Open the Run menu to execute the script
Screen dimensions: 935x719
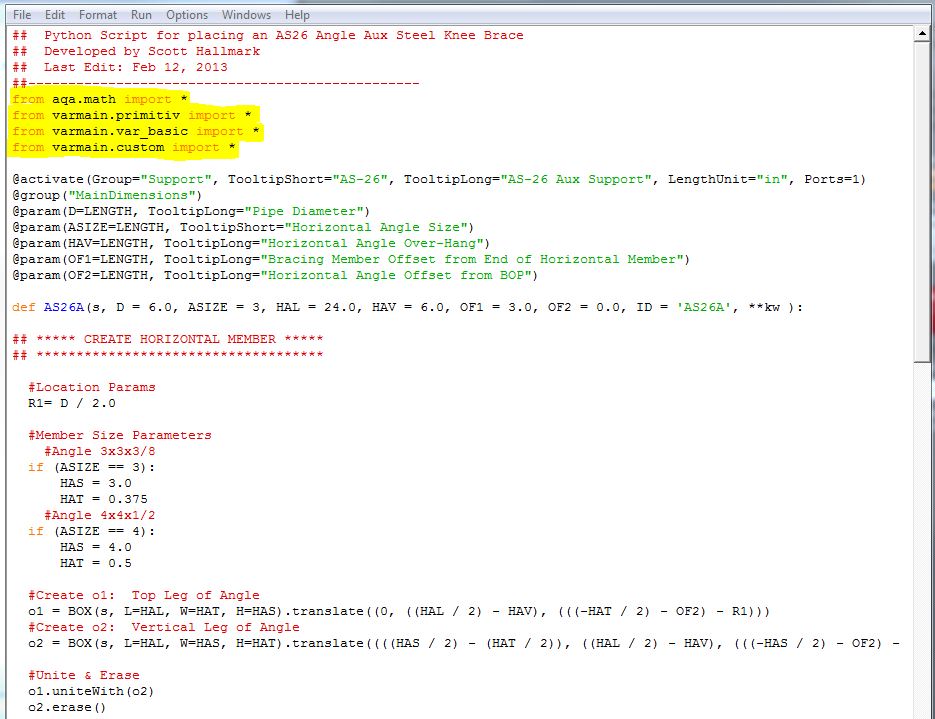click(x=140, y=14)
